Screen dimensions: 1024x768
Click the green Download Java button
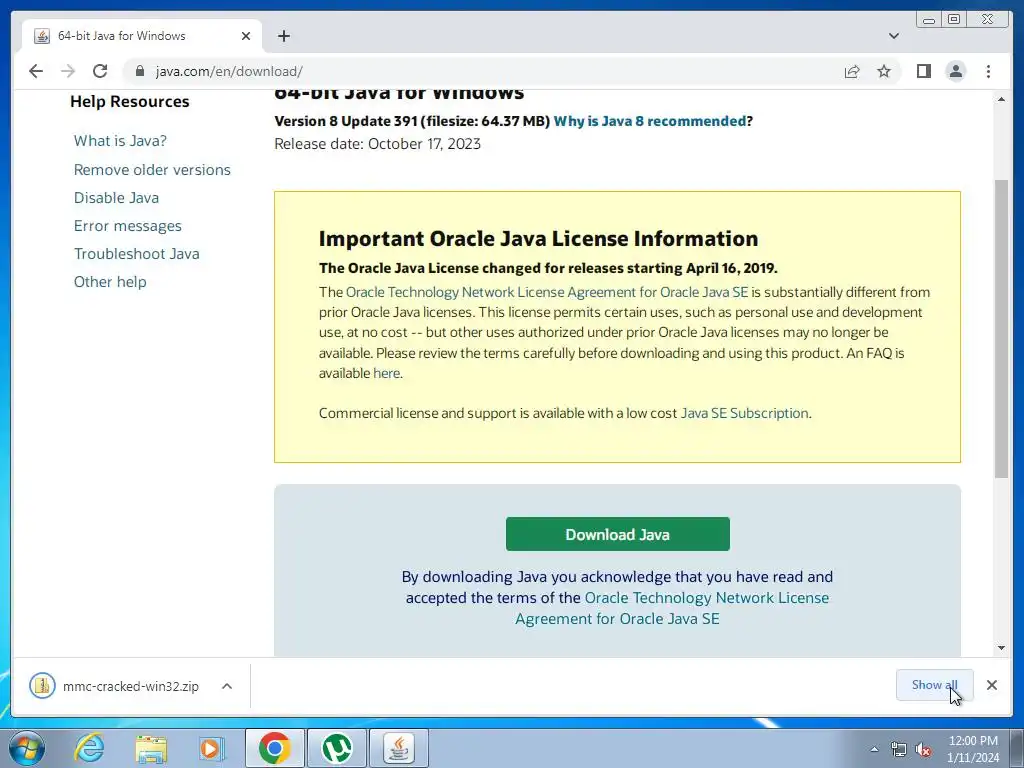coord(617,534)
